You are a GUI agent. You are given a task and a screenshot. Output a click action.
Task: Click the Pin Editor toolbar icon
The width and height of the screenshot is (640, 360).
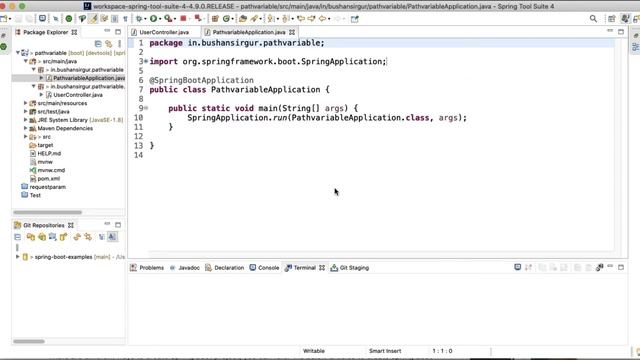tap(354, 19)
